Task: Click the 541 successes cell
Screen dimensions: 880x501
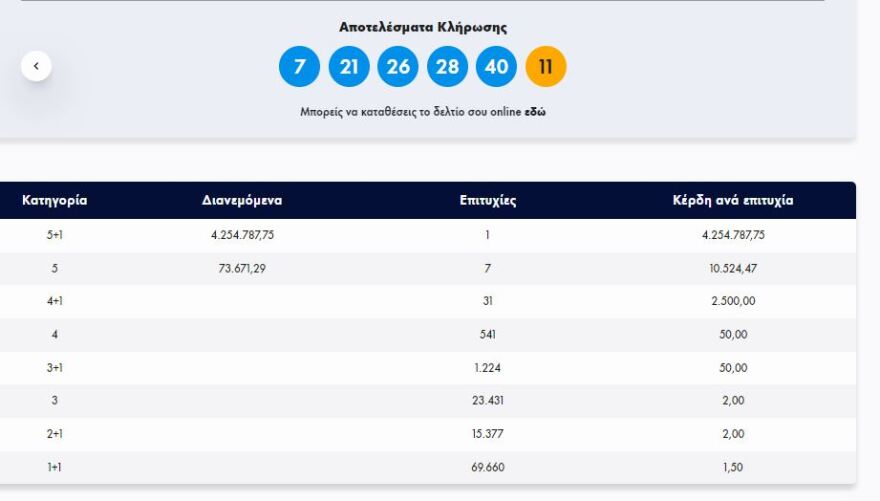Action: 487,334
